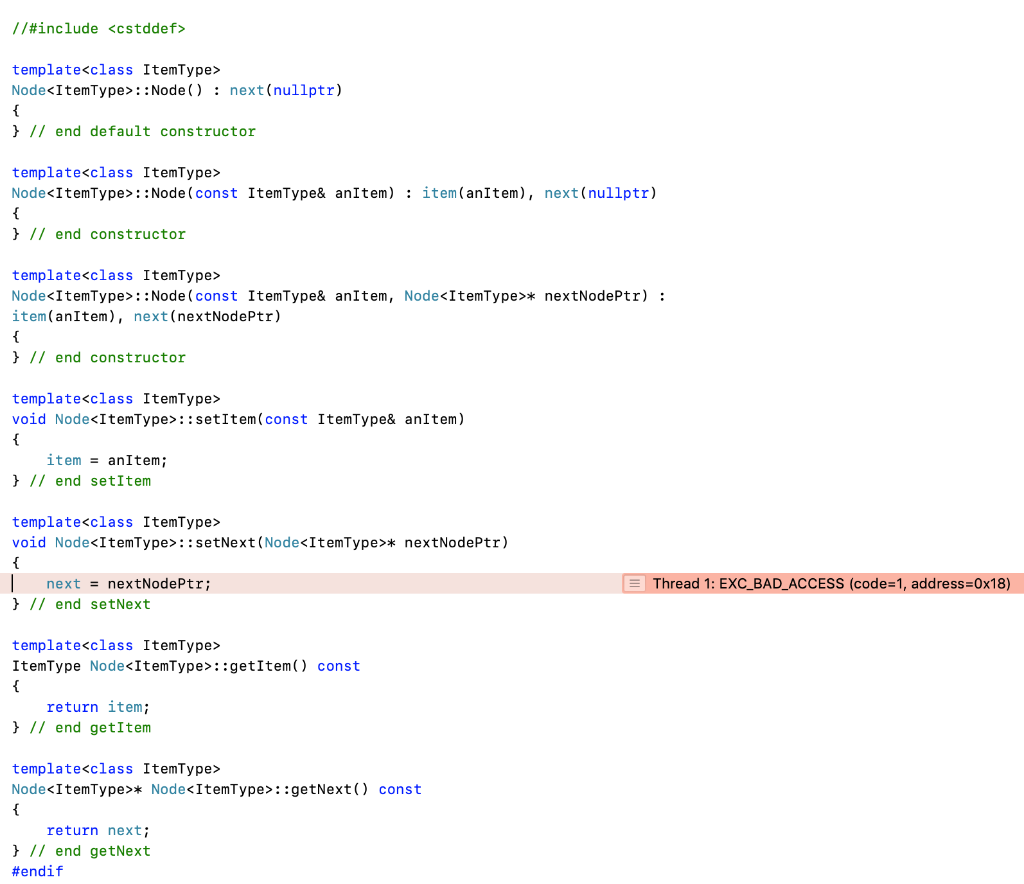Click the first template keyword
This screenshot has height=884, width=1024.
point(46,69)
